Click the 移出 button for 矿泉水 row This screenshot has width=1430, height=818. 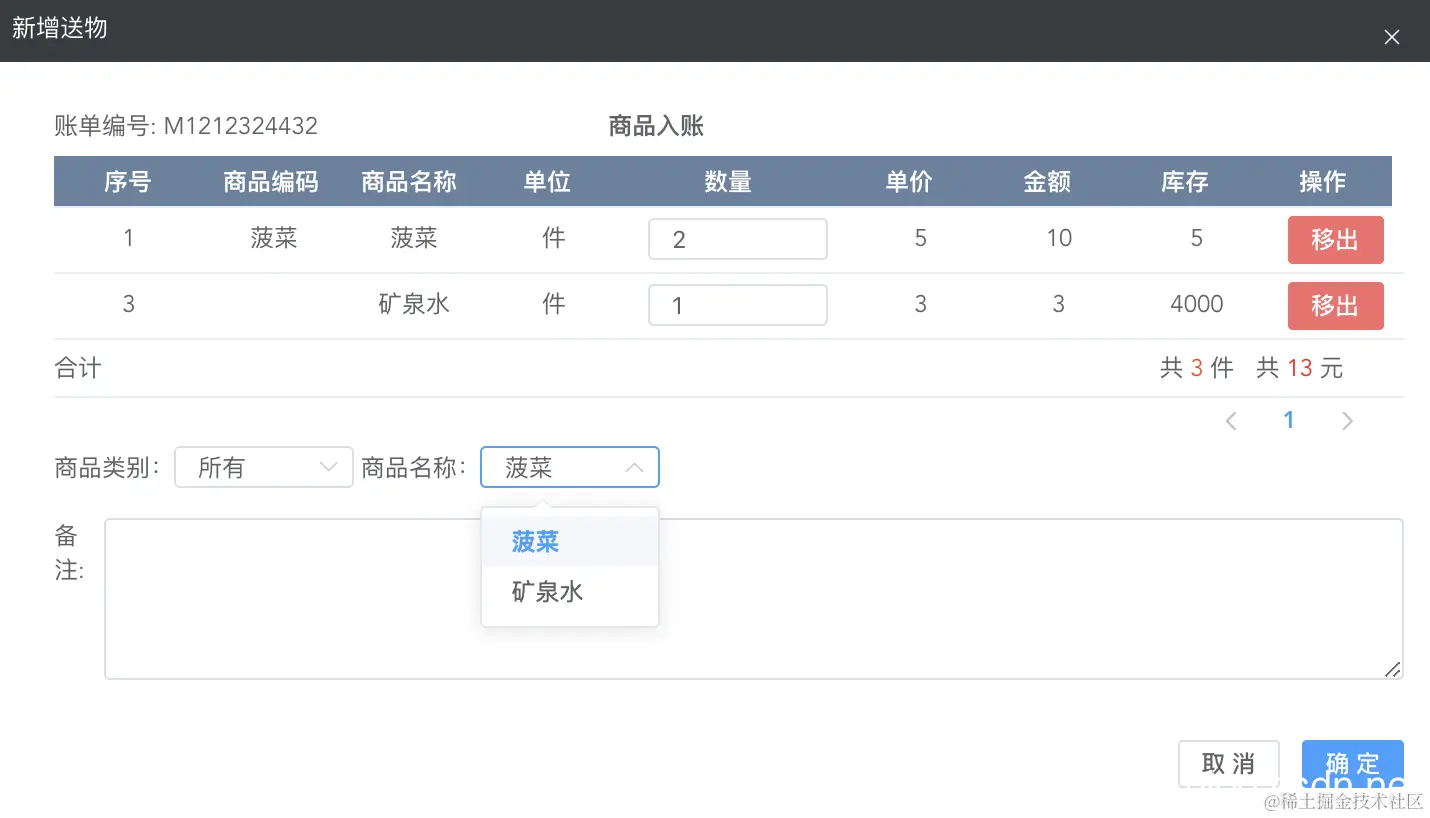pos(1335,306)
